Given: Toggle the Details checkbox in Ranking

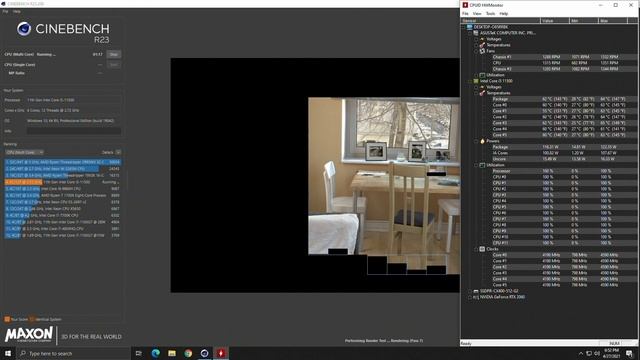Looking at the screenshot, I should (118, 152).
